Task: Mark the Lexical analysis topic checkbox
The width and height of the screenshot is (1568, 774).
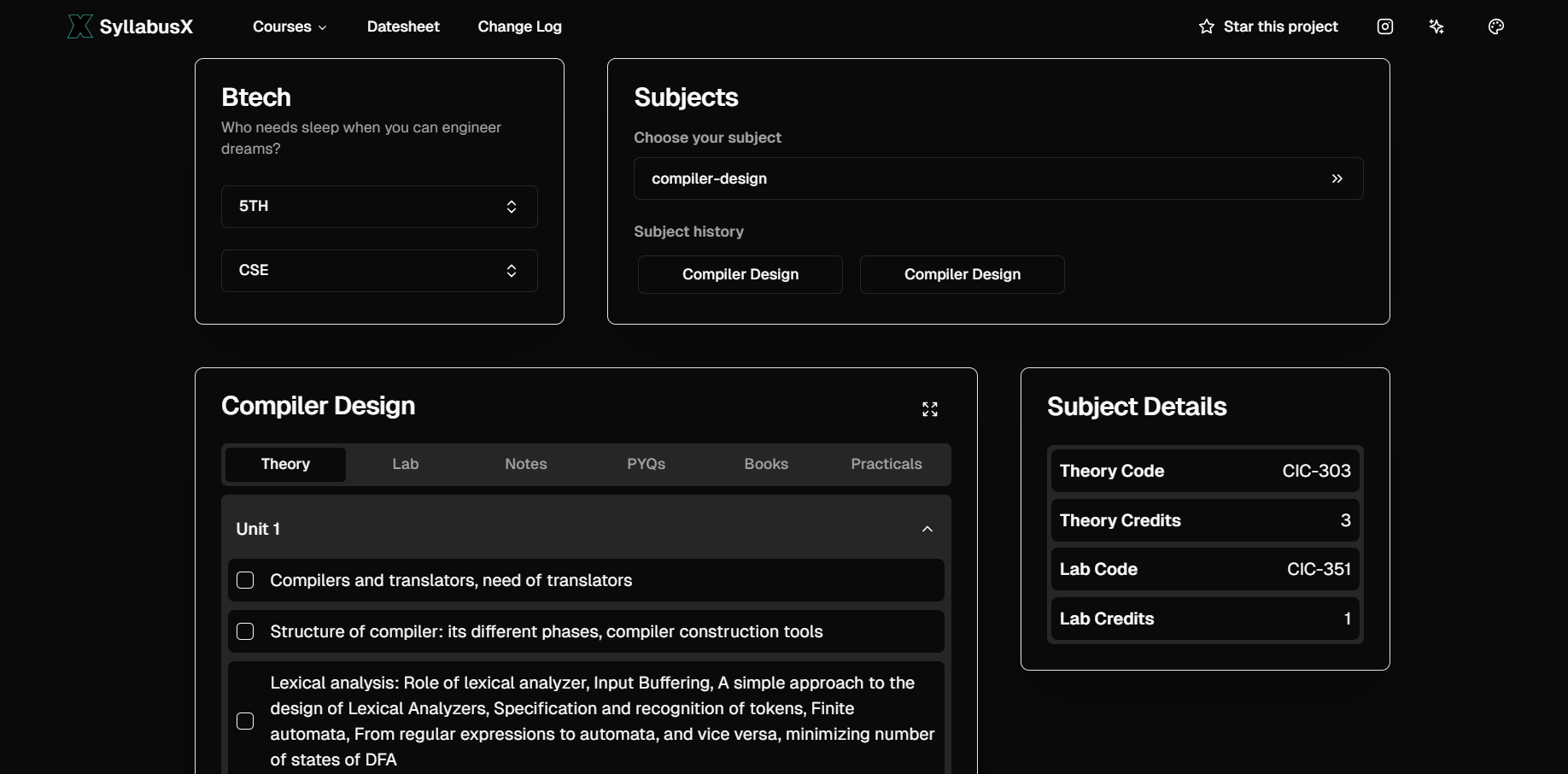Action: point(245,721)
